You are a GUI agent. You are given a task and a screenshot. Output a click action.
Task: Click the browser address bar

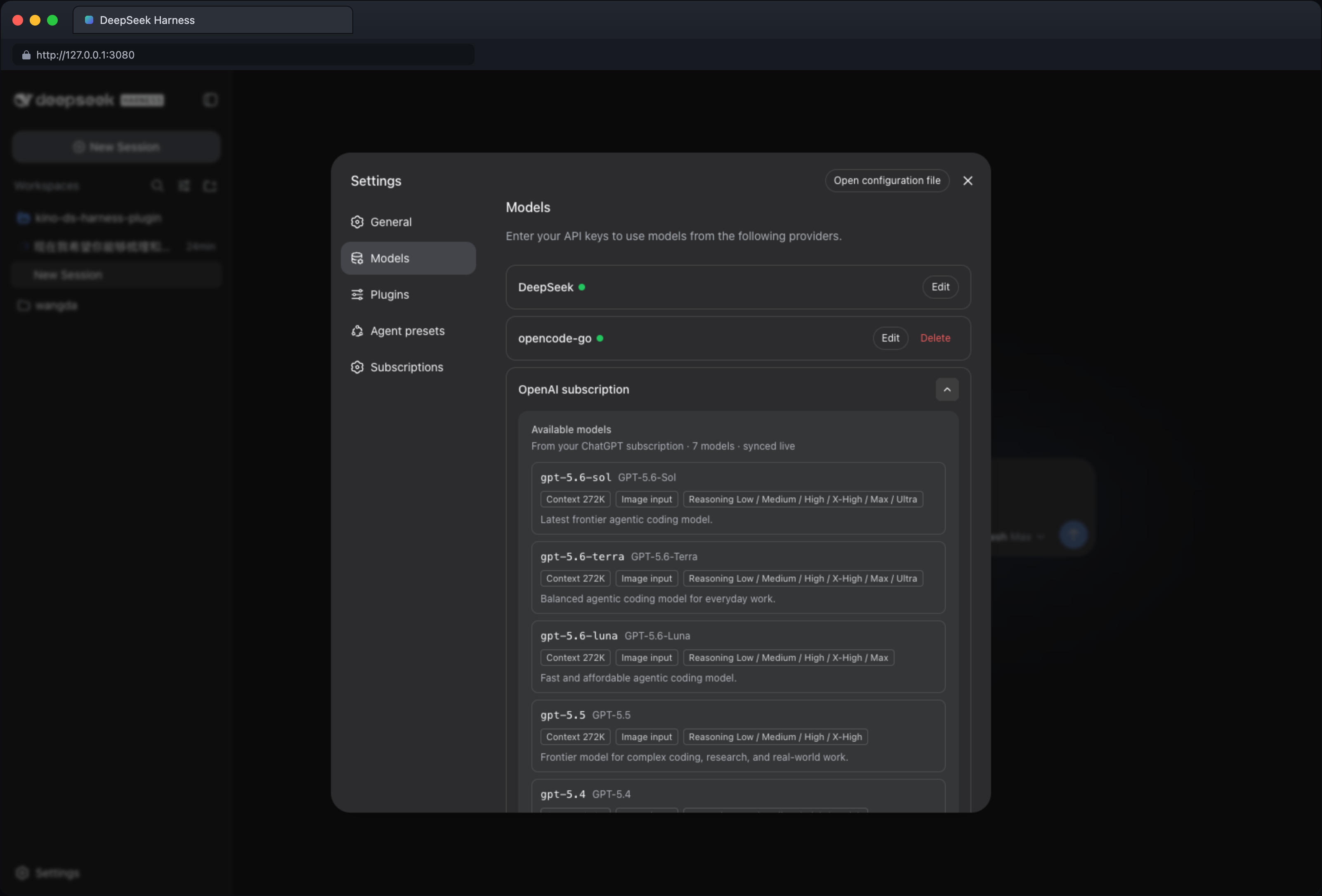(243, 54)
